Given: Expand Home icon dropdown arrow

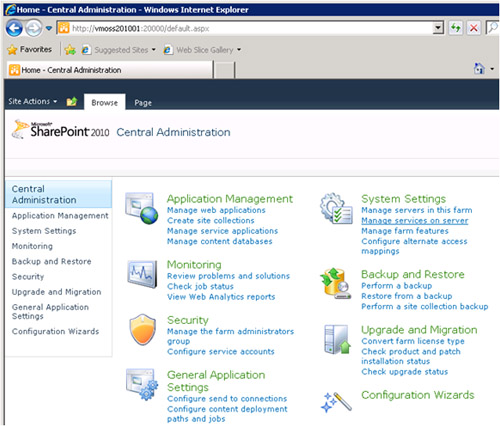Looking at the screenshot, I should pos(492,69).
